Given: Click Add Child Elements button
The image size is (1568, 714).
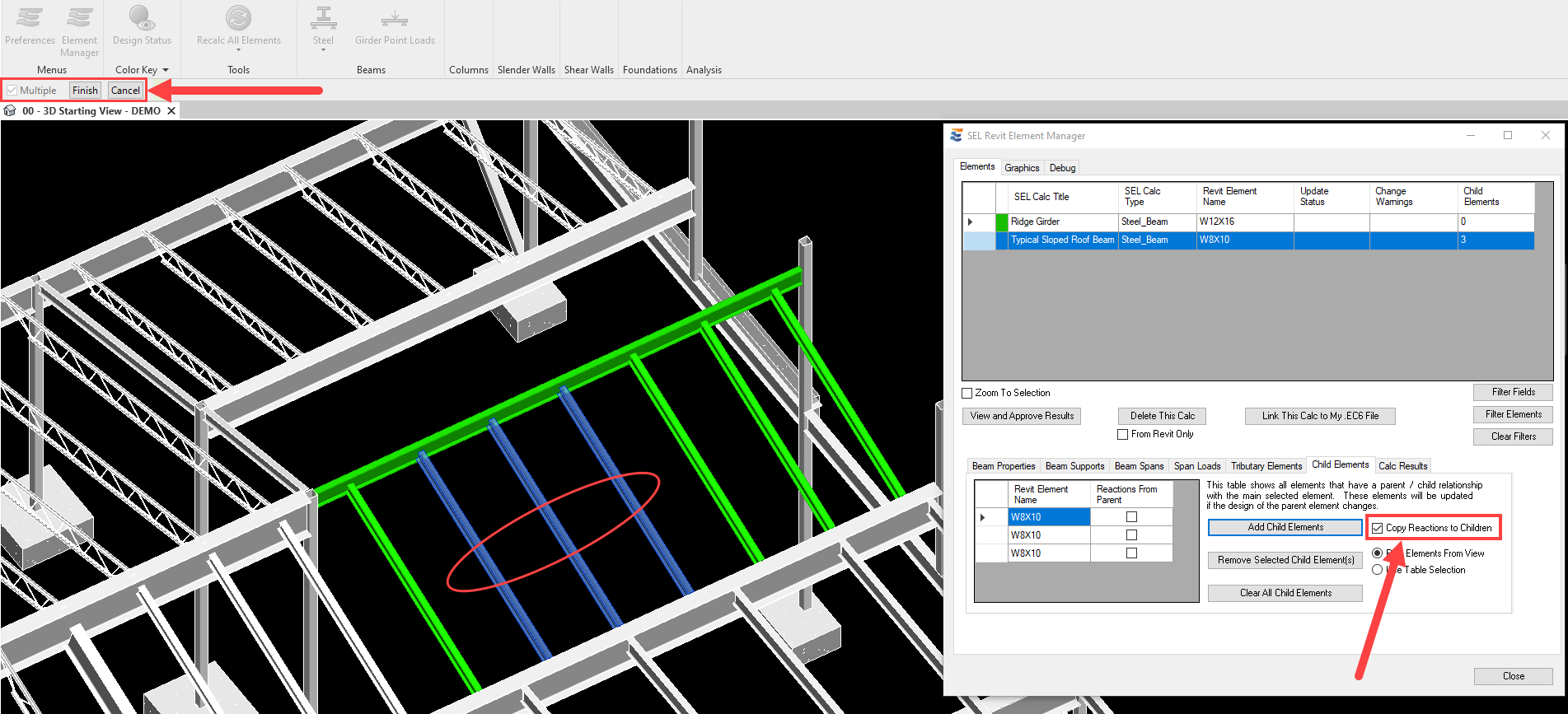Looking at the screenshot, I should coord(1285,527).
